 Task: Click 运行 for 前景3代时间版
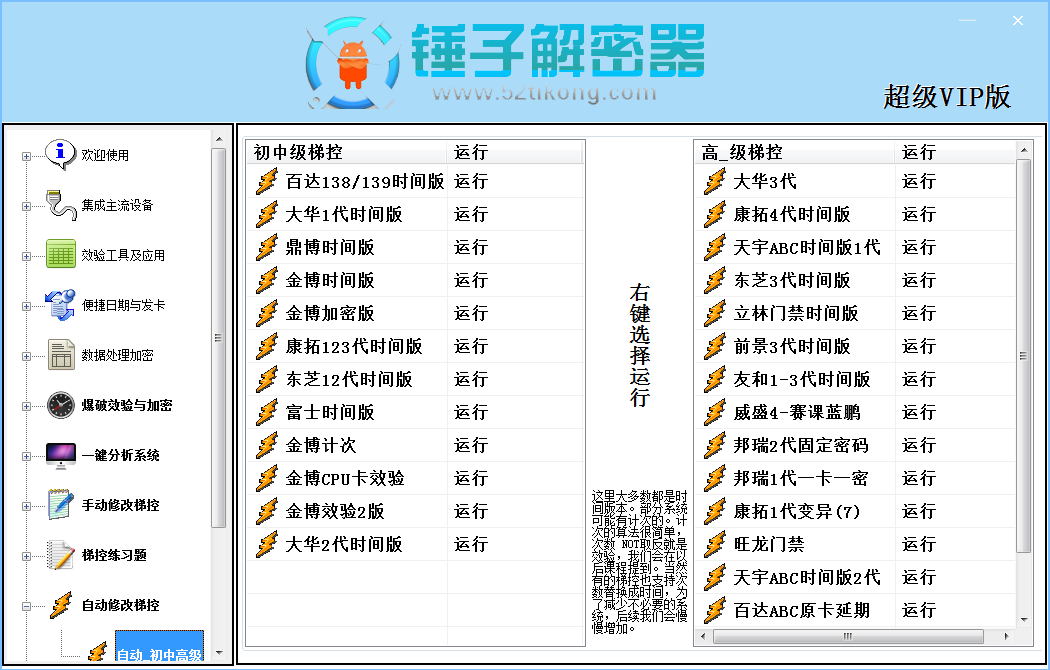[x=919, y=346]
